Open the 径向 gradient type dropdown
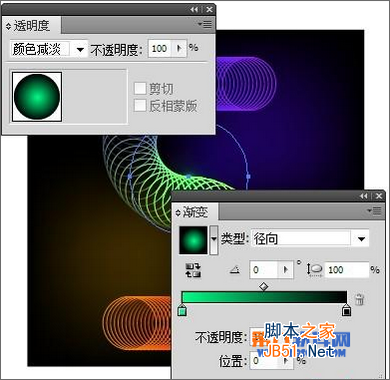This screenshot has width=390, height=380. point(361,239)
